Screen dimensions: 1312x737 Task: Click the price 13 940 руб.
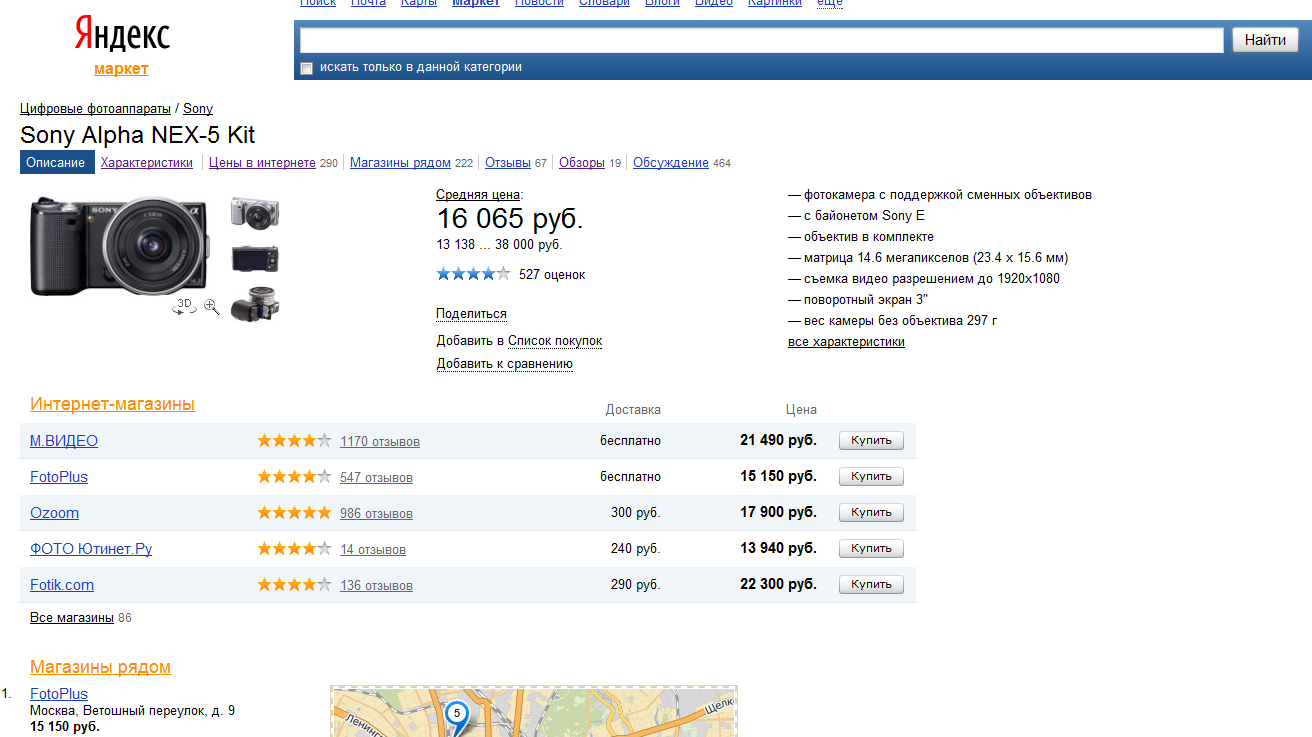tap(778, 548)
